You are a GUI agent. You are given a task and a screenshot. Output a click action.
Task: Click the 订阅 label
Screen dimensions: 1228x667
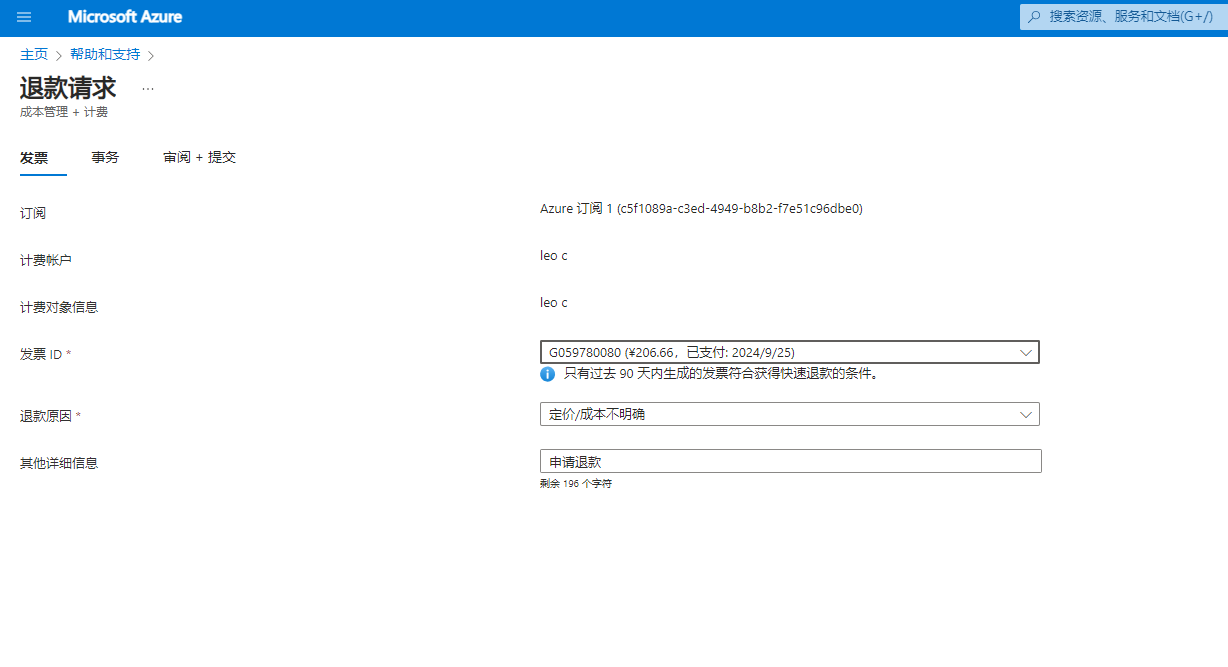pyautogui.click(x=33, y=213)
